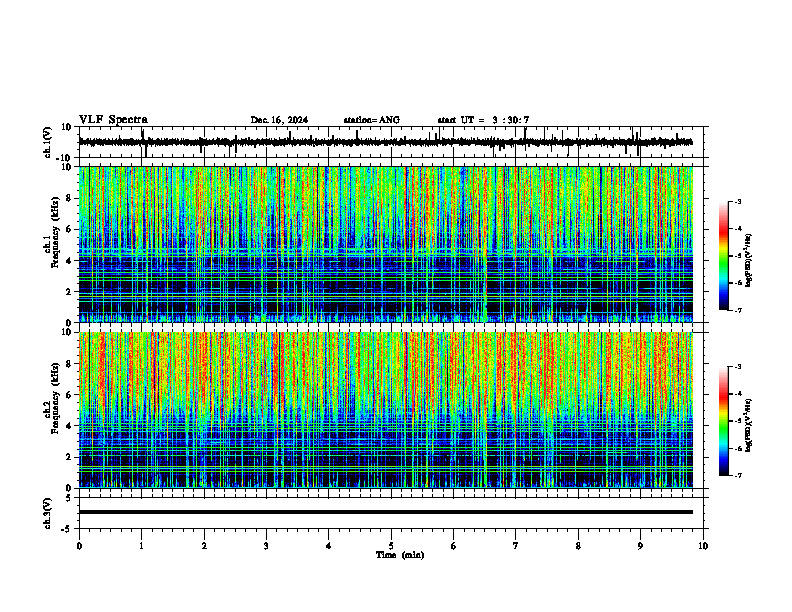792x612 pixels.
Task: Click the time axis tick label "4"
Action: pos(329,546)
